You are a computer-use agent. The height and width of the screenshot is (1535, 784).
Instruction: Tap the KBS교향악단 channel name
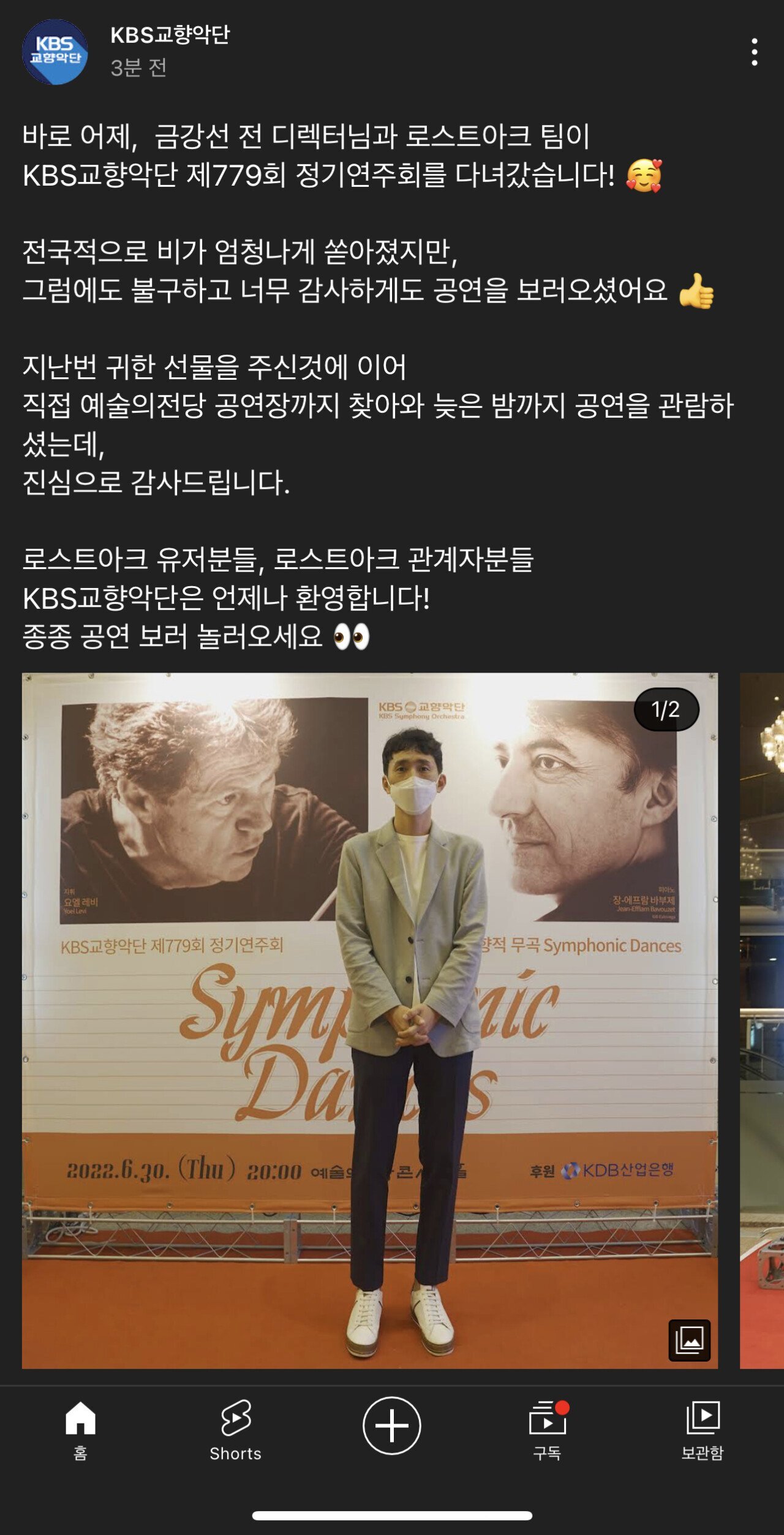170,35
